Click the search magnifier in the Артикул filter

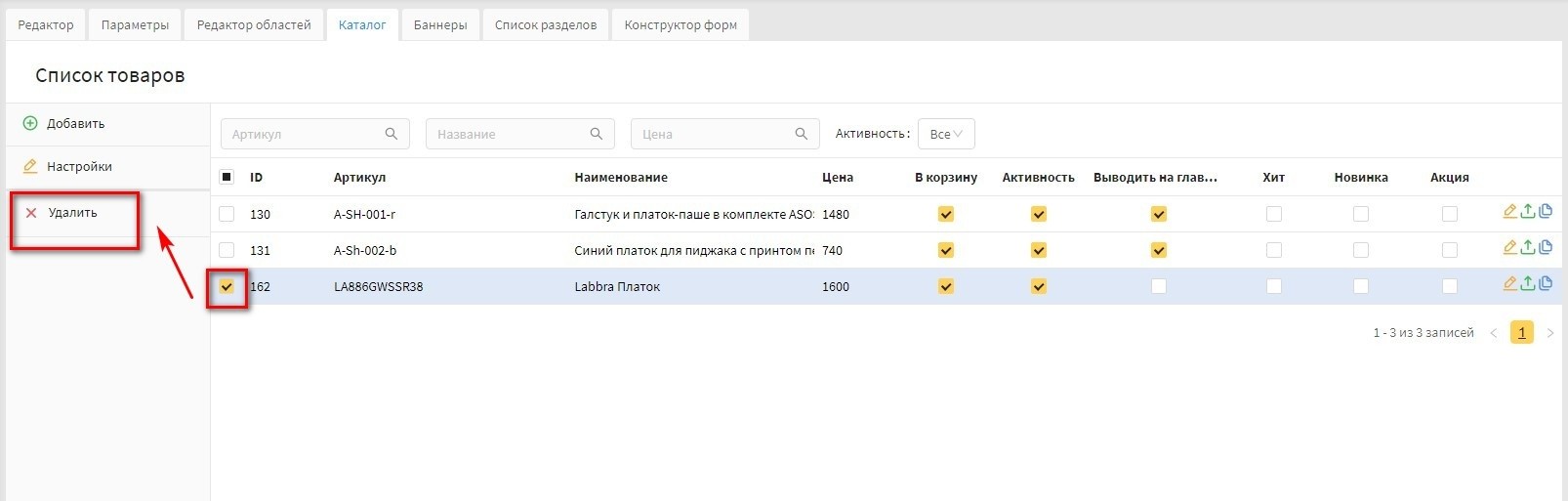pos(392,134)
